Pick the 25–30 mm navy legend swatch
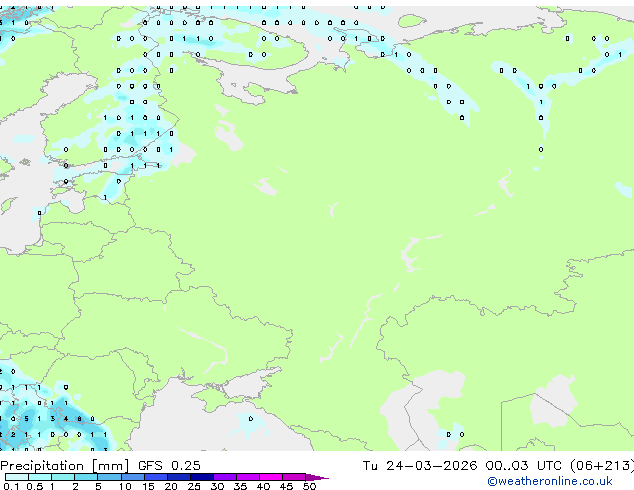This screenshot has height=490, width=634. pyautogui.click(x=201, y=477)
